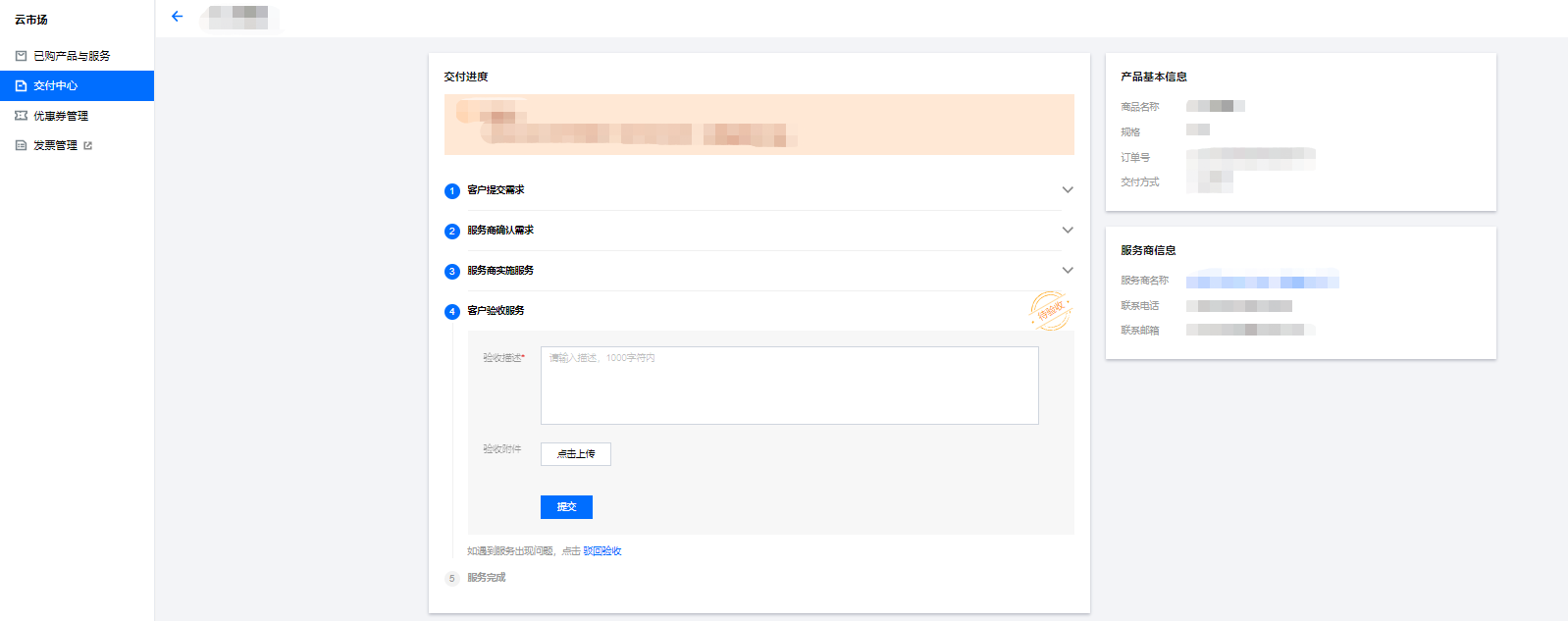This screenshot has width=1568, height=621.
Task: Click external link icon beside 发票管理
Action: coord(88,145)
